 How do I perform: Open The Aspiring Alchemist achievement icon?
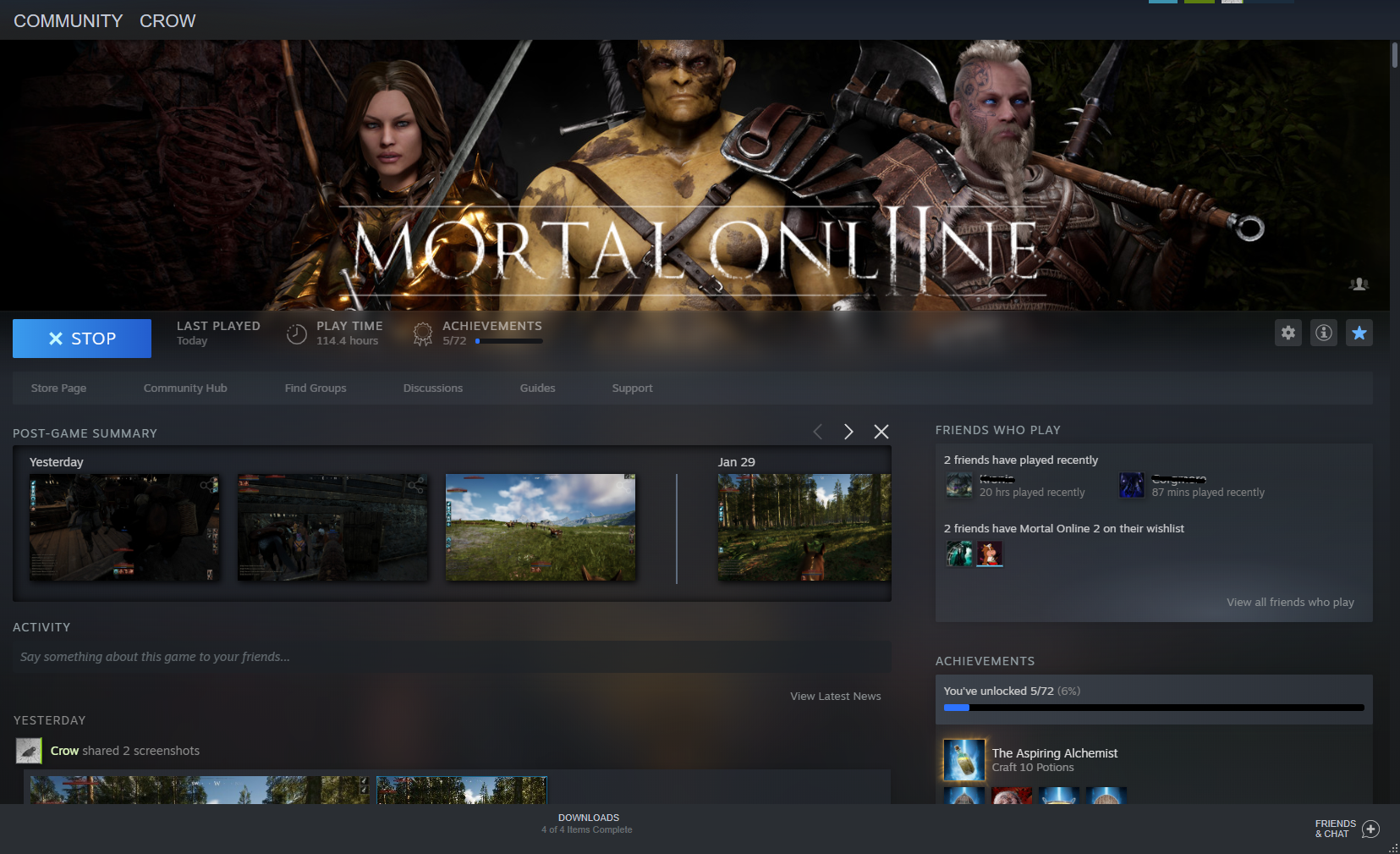[x=964, y=759]
